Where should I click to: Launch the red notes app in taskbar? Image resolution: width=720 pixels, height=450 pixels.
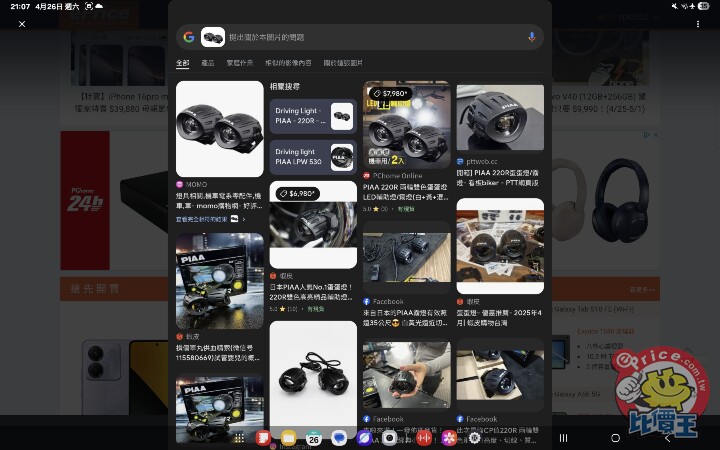(x=263, y=438)
